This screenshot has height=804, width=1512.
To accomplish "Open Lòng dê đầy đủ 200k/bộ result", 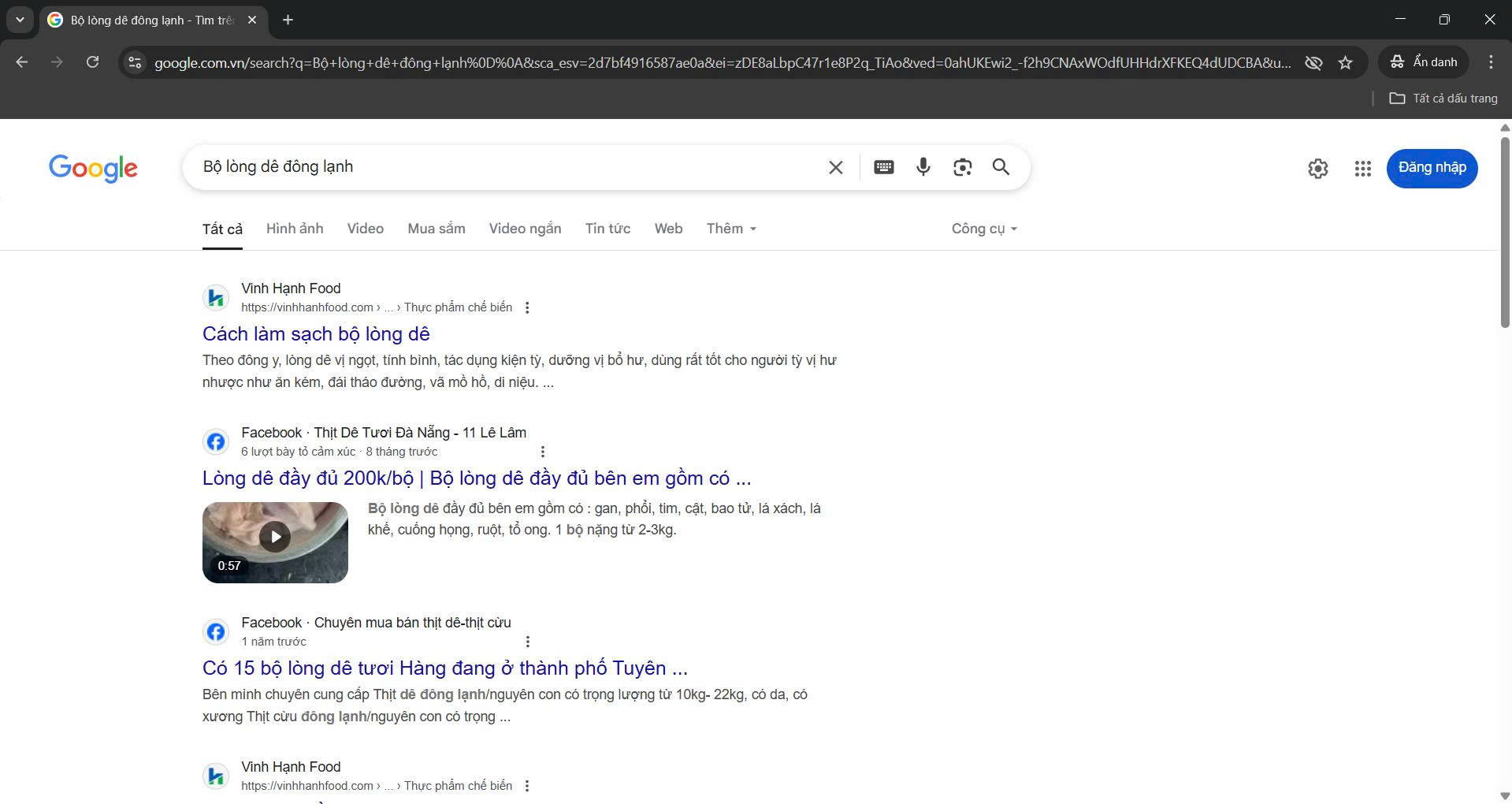I will coord(477,478).
